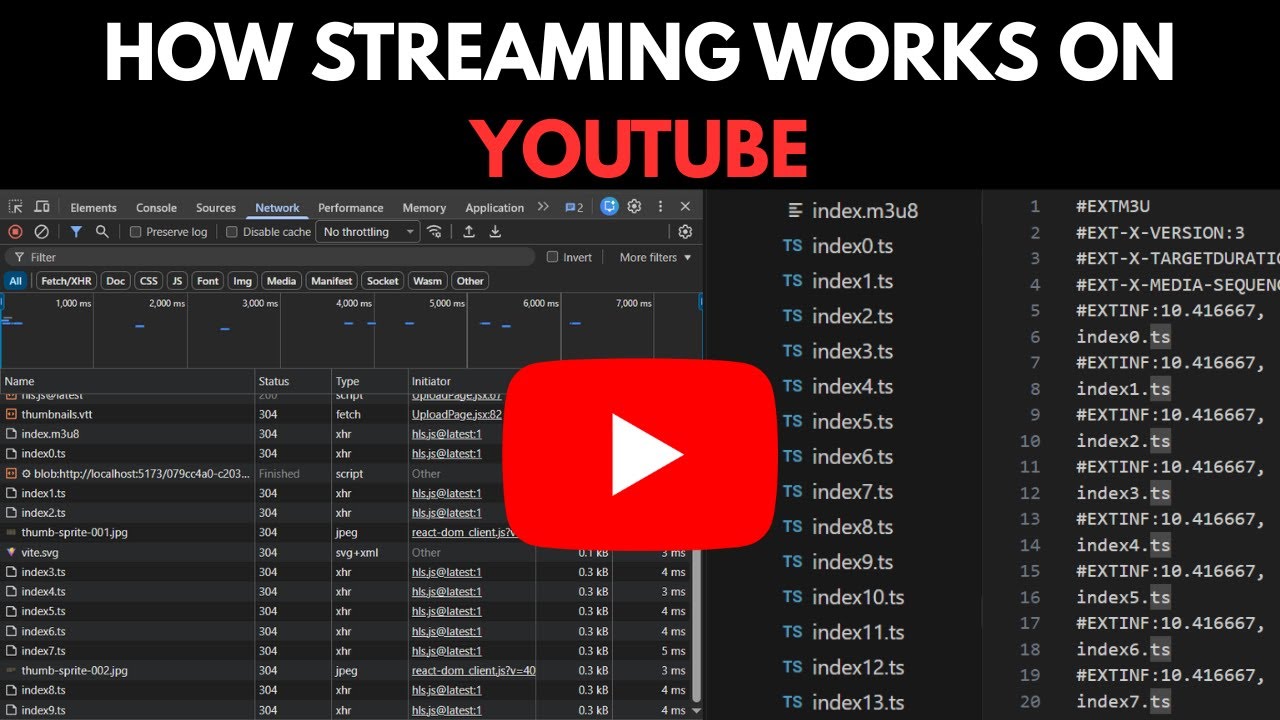Filter requests by Img type
This screenshot has width=1280, height=720.
pyautogui.click(x=242, y=281)
